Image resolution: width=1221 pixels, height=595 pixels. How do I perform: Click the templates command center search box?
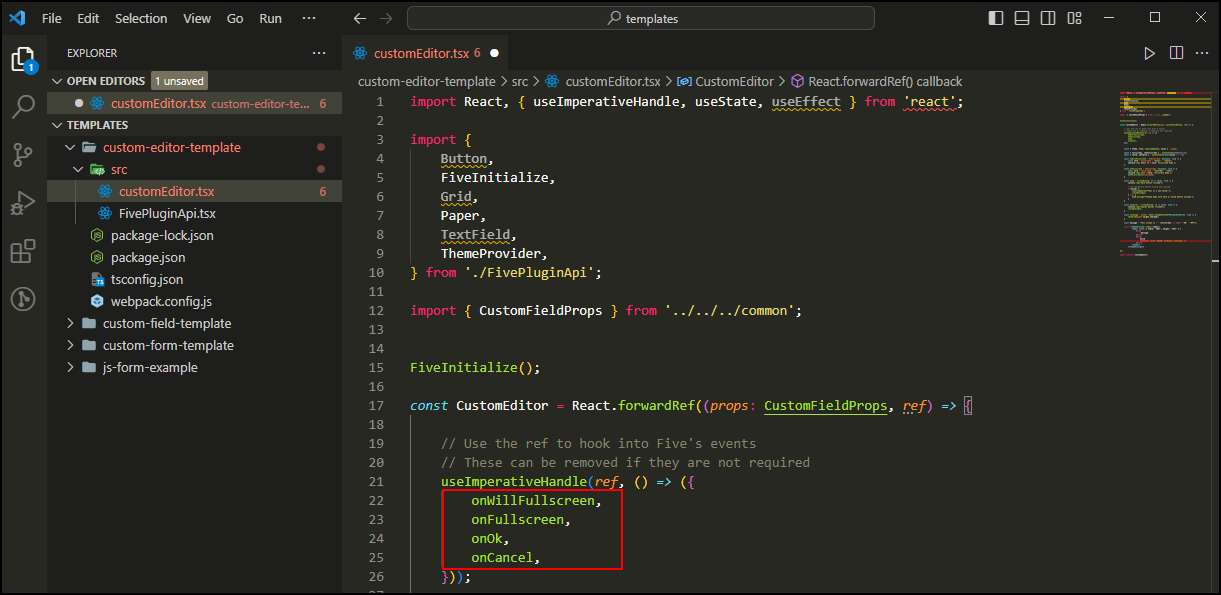tap(640, 18)
